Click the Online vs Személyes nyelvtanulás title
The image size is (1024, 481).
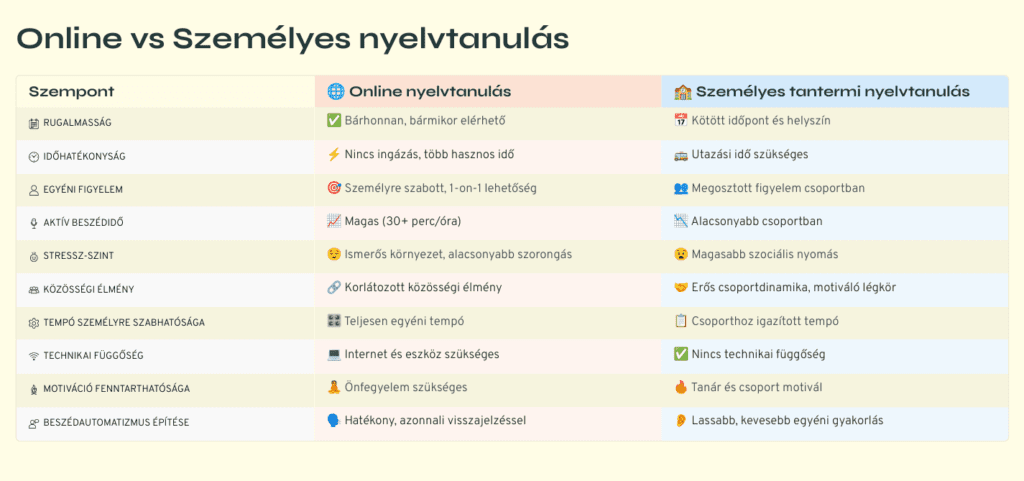tap(292, 38)
